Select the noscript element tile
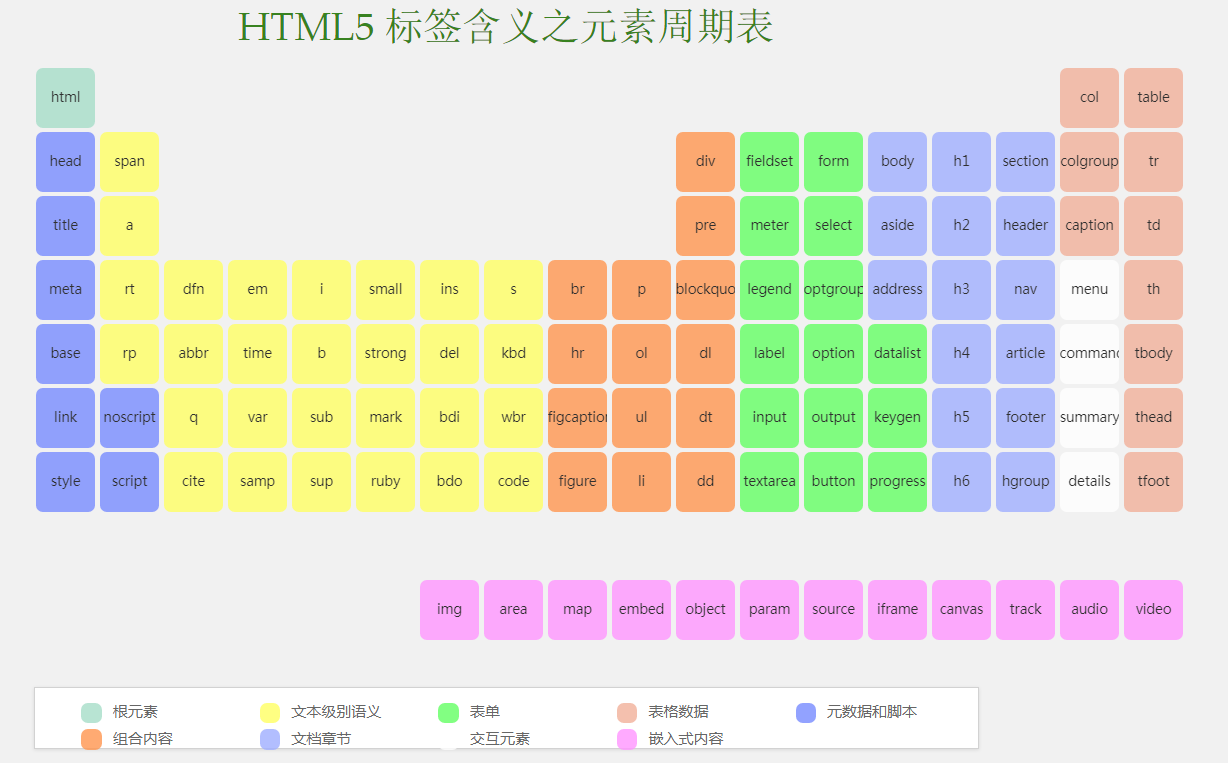Screen dimensions: 1228x763 (x=129, y=417)
